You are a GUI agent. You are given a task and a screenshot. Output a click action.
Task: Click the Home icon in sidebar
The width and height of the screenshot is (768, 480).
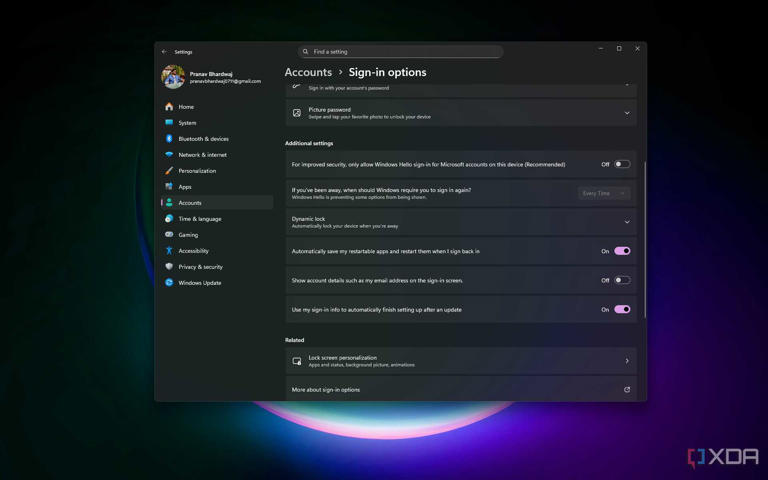pos(169,106)
